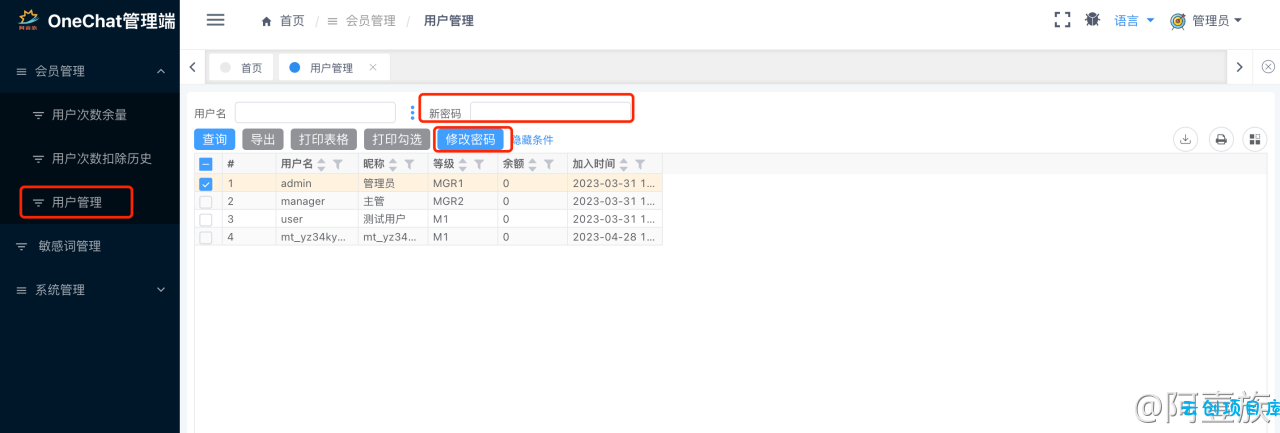Click the OneChat logo icon
Screen dimensions: 1280x433
point(28,20)
